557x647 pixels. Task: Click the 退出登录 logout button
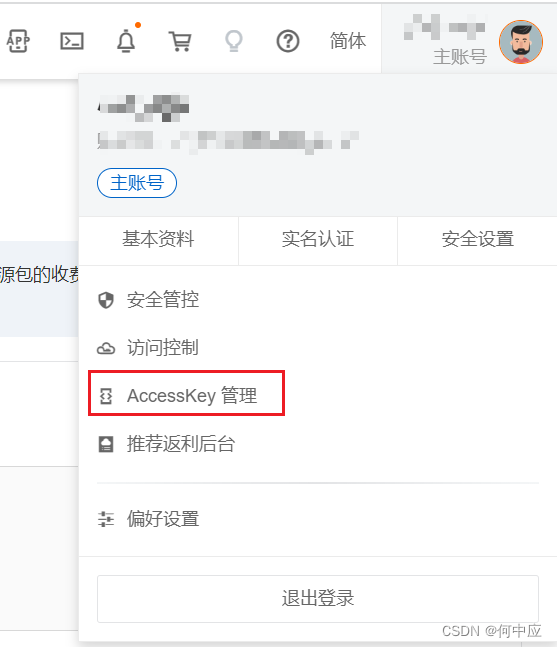318,598
